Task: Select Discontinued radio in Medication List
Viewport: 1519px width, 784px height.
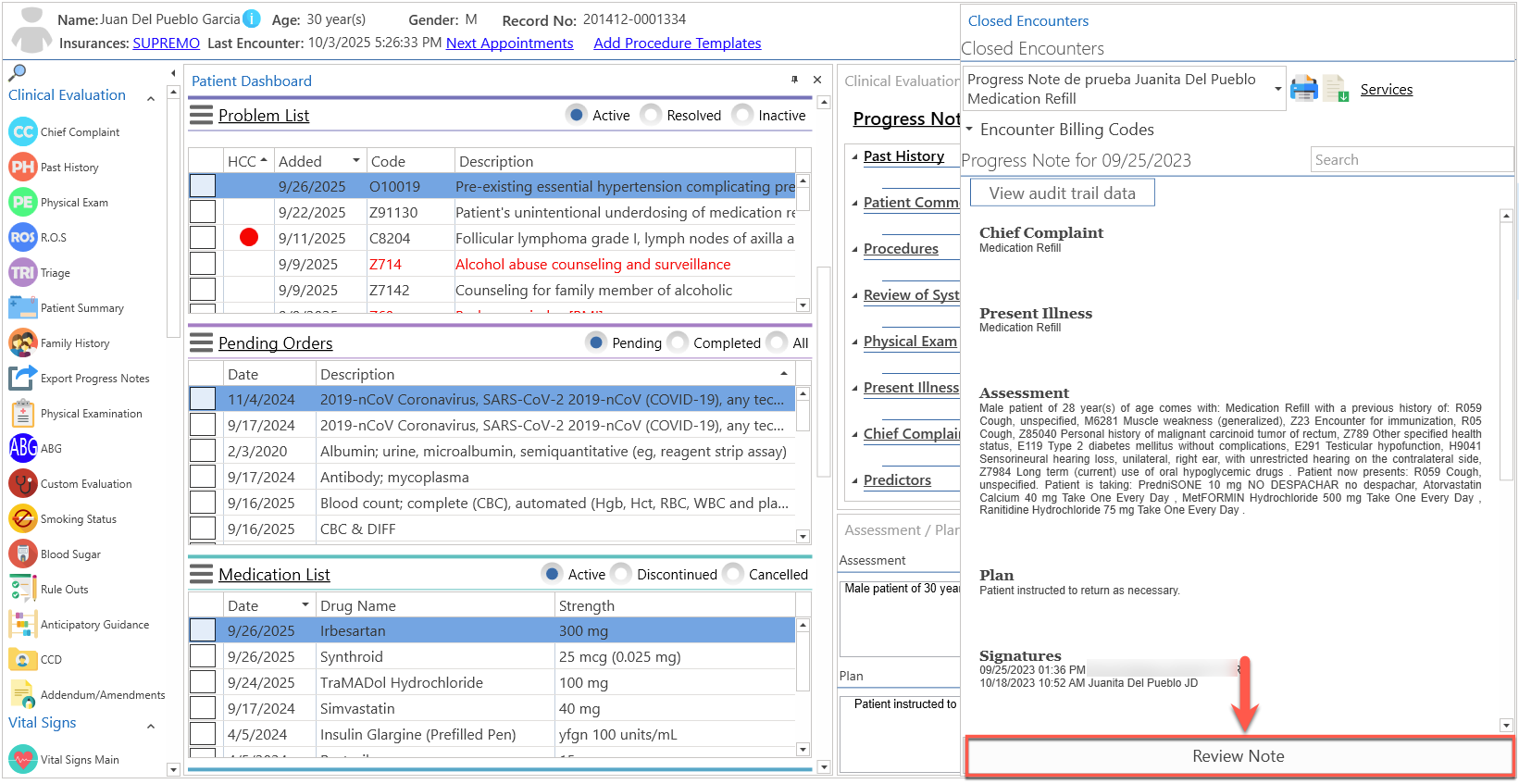Action: tap(621, 574)
